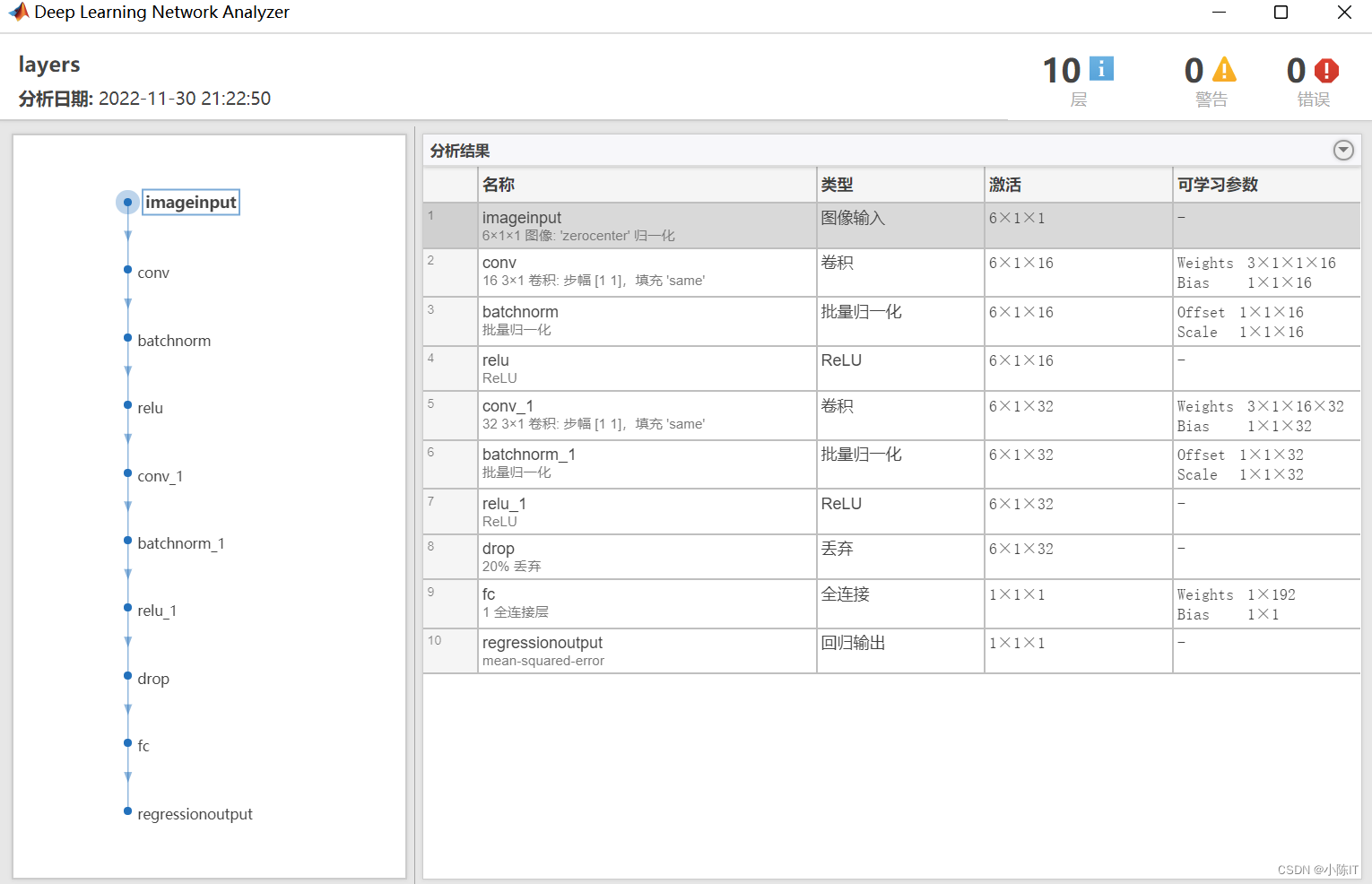Click the analysis date text
Screen dimensions: 1372x884
pos(144,99)
